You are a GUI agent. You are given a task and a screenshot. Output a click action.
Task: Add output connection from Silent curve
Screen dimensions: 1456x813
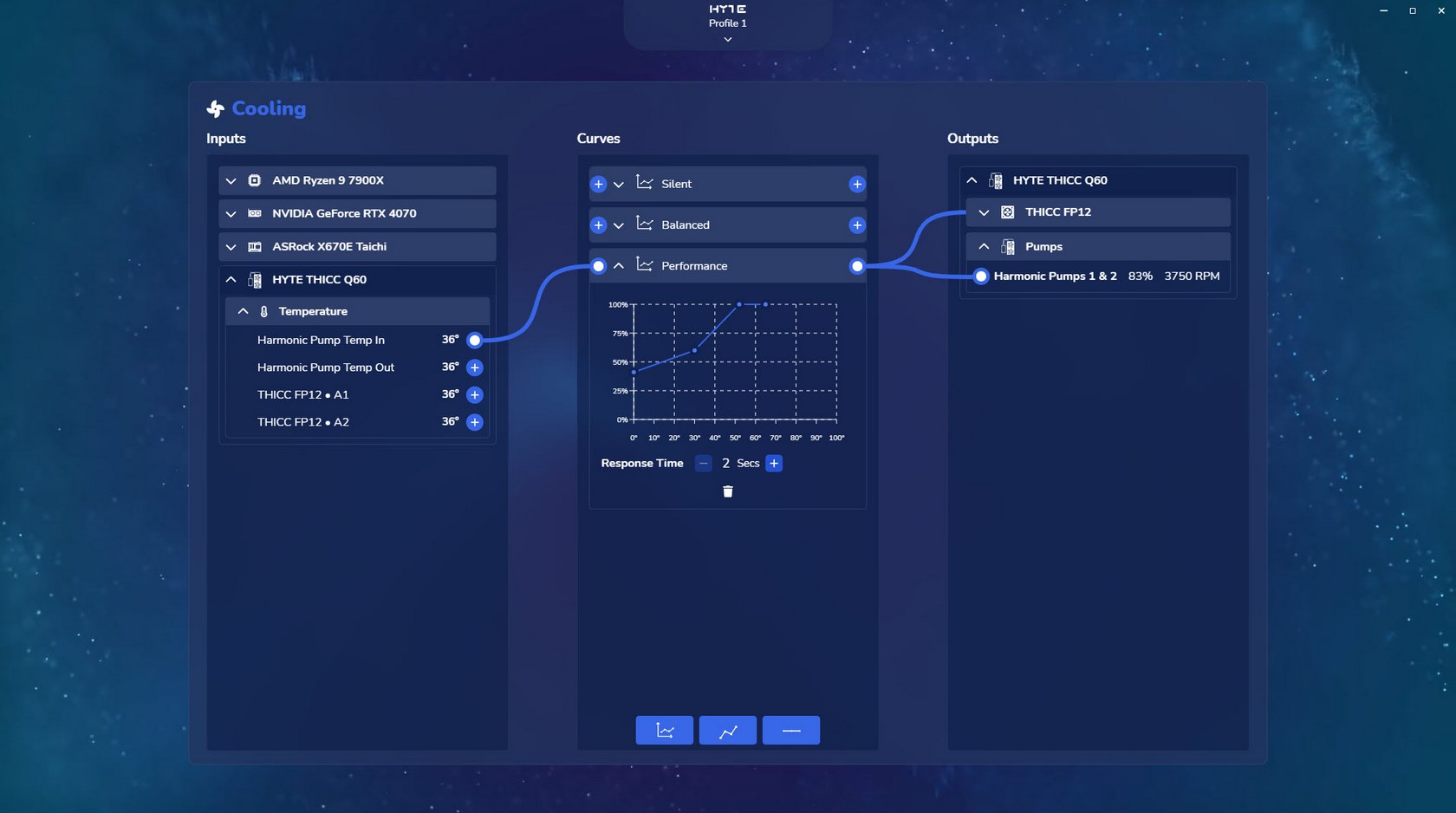point(857,184)
